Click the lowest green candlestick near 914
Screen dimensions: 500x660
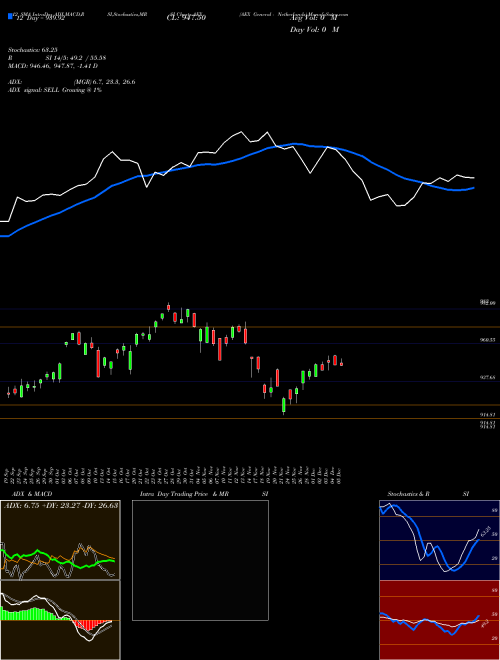click(284, 405)
